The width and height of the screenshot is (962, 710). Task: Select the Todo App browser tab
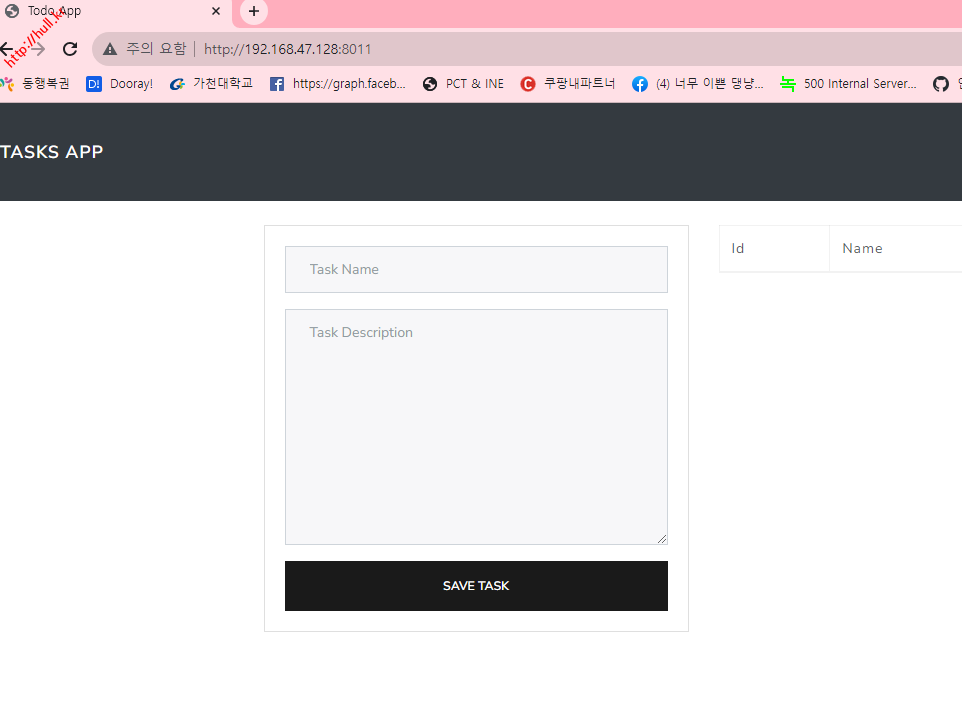(100, 11)
